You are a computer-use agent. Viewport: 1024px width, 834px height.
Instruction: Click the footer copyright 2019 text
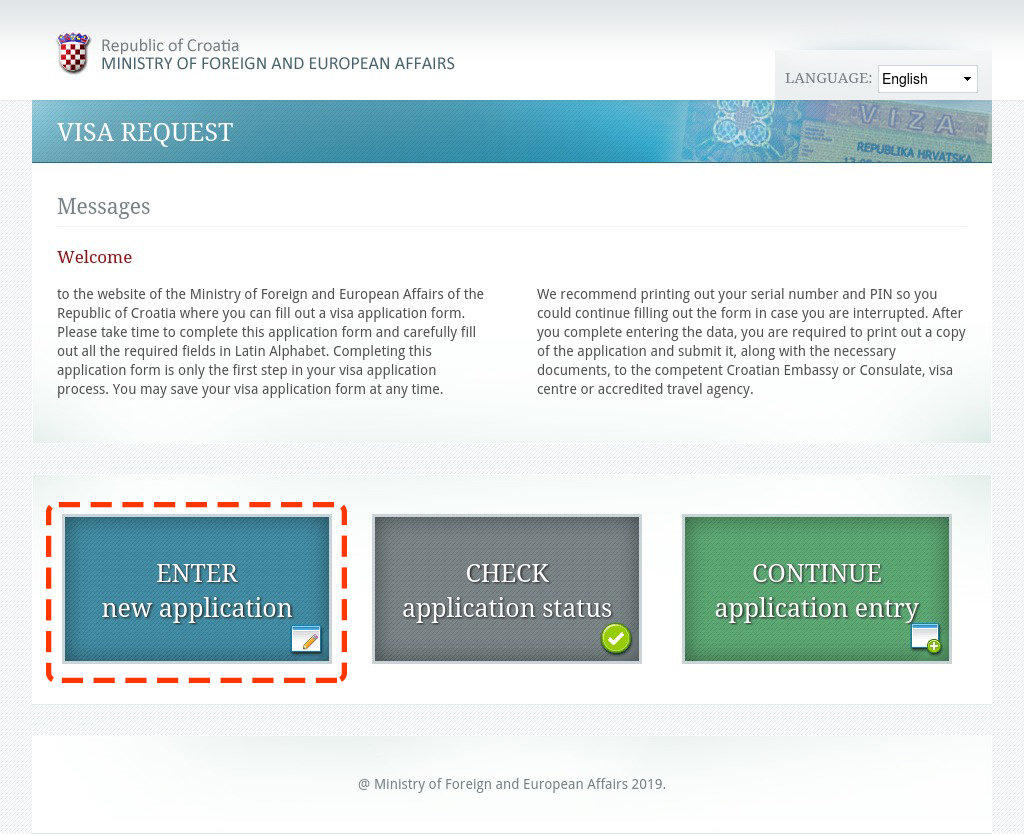pos(512,784)
